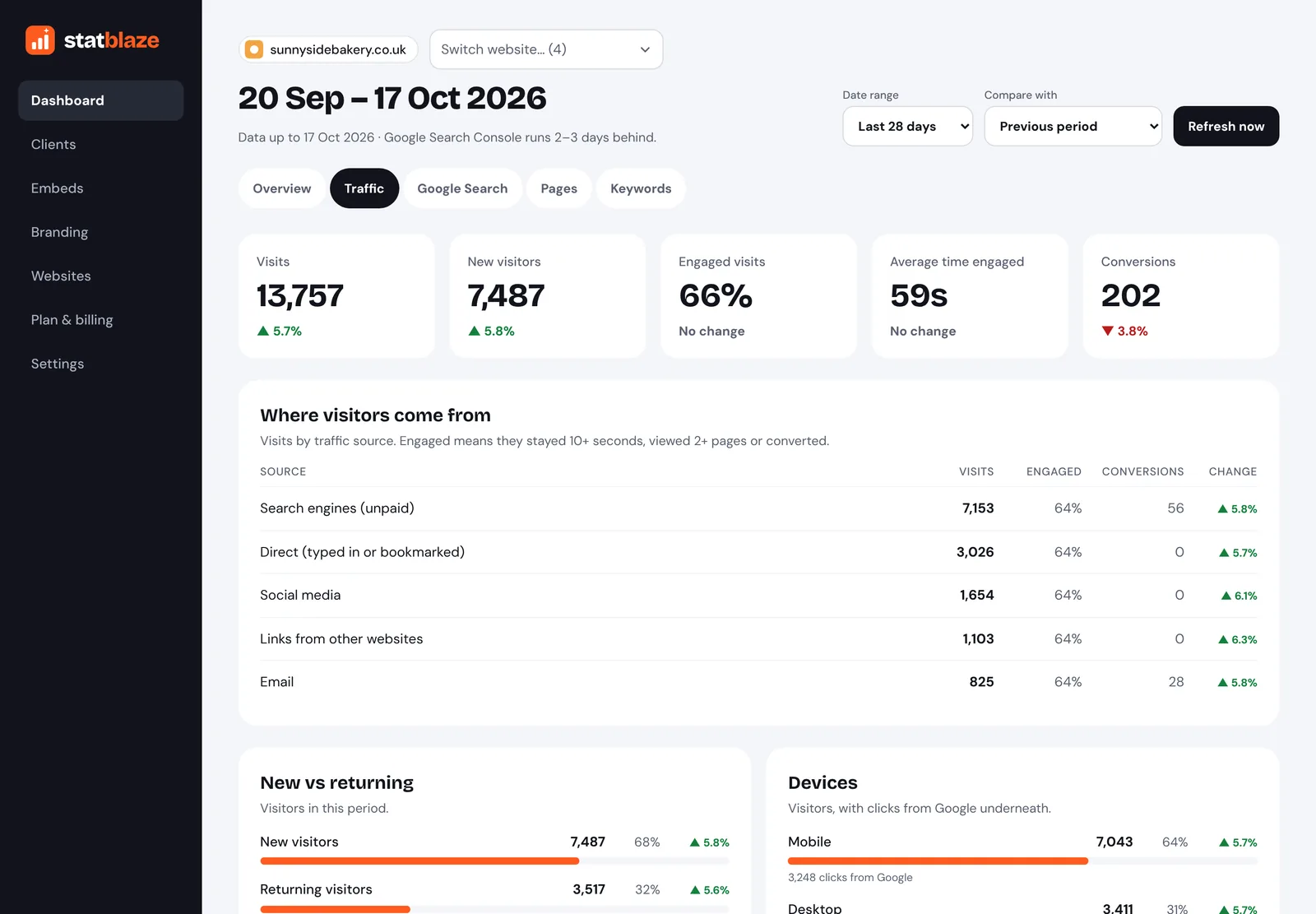Click the green up arrow under Visits
1316x914 pixels.
point(263,331)
